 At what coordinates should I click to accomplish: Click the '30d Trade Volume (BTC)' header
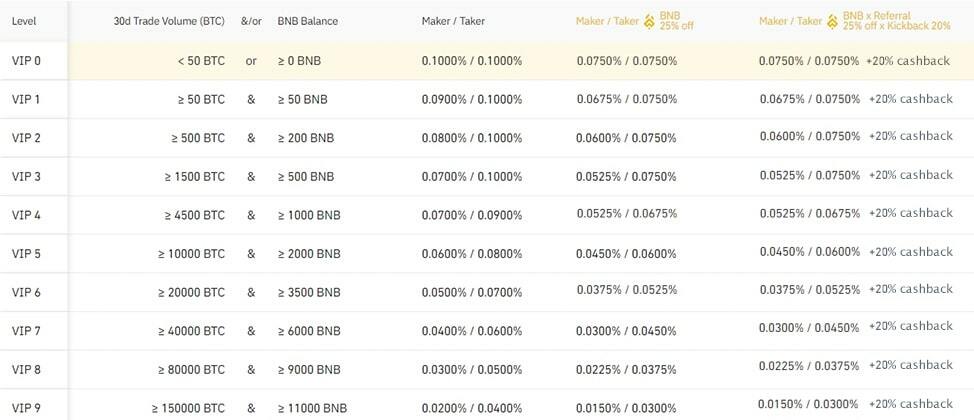click(x=170, y=20)
